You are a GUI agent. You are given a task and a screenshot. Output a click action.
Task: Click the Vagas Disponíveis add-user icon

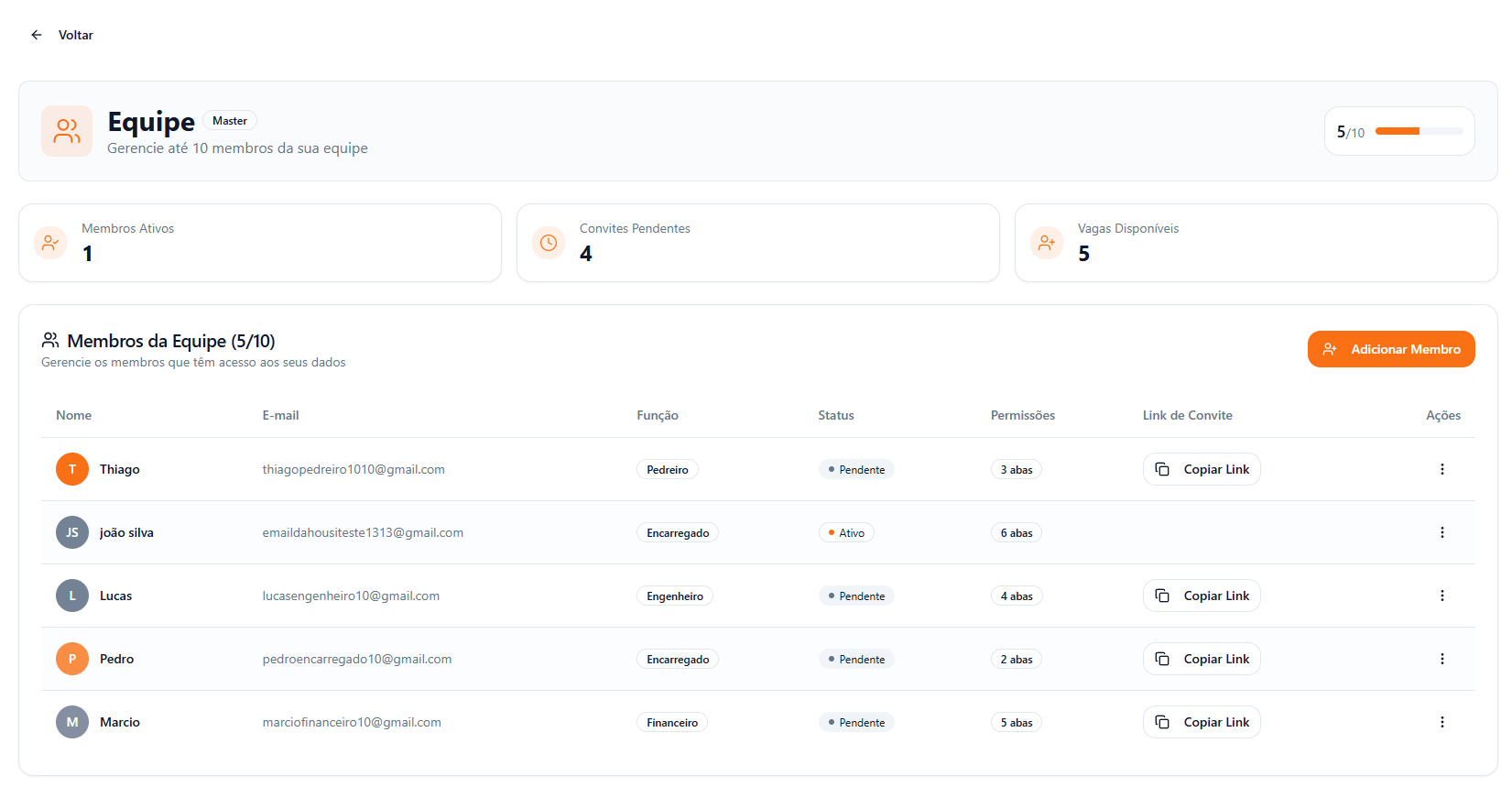click(1047, 243)
